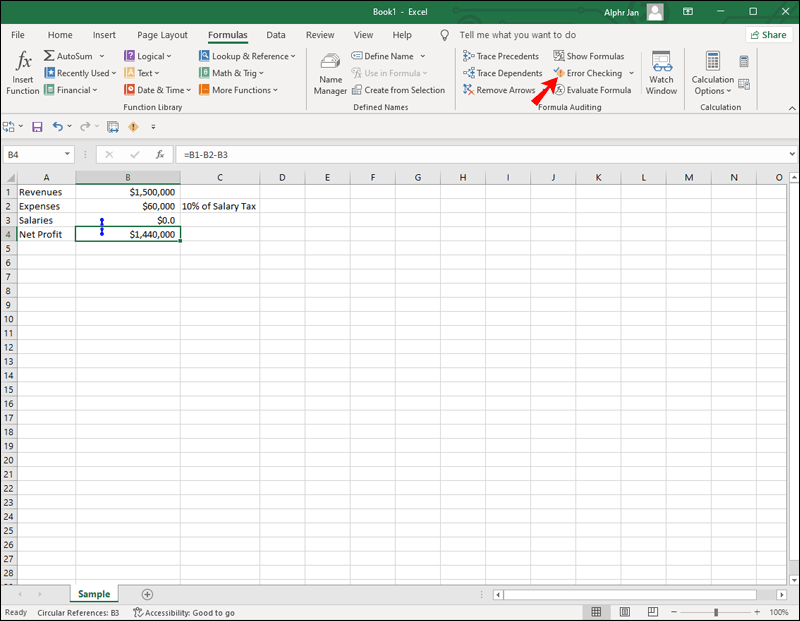Switch to the Insert tab
This screenshot has width=800, height=621.
104,35
